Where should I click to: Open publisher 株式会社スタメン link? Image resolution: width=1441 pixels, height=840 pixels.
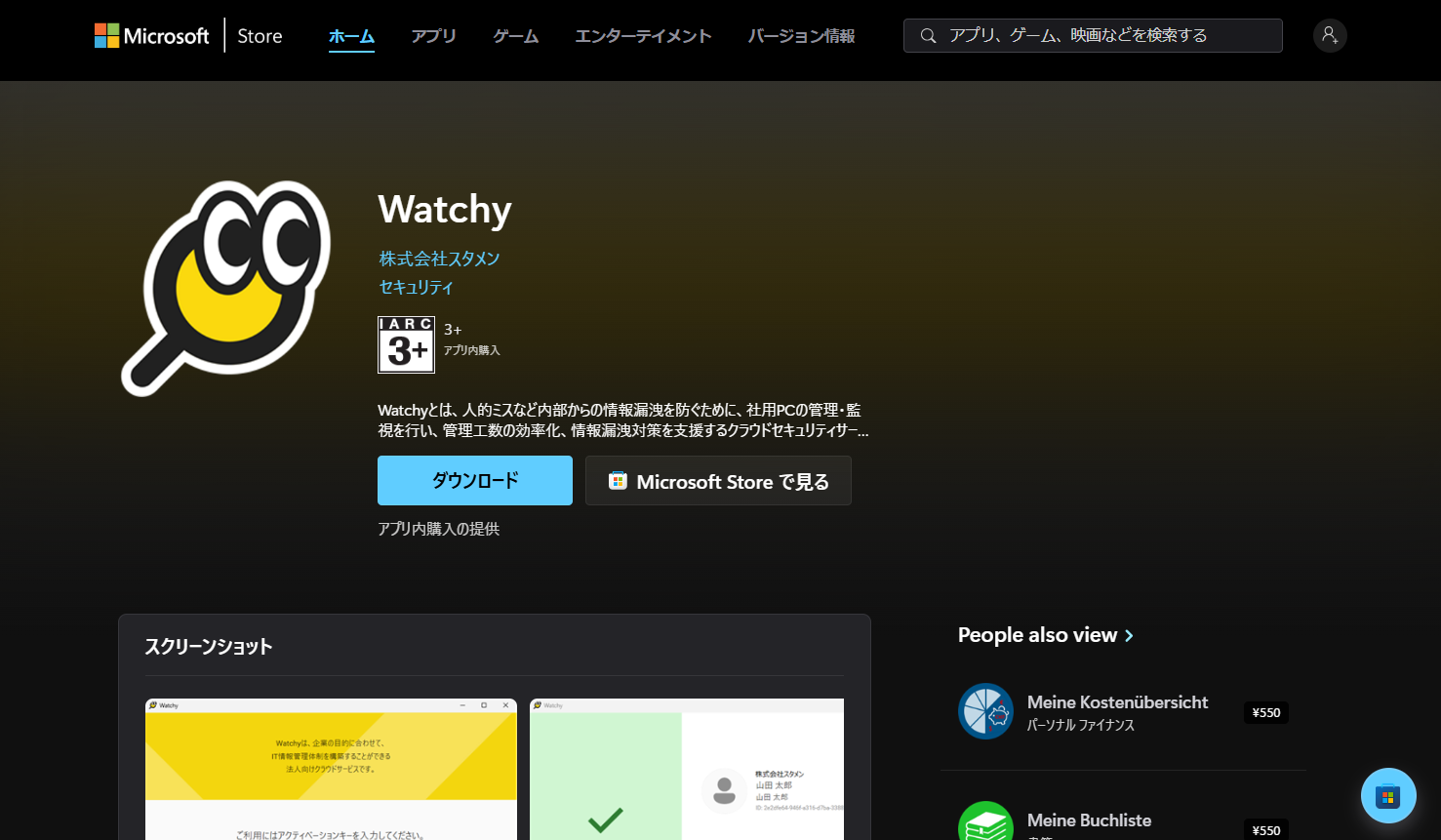click(x=439, y=259)
